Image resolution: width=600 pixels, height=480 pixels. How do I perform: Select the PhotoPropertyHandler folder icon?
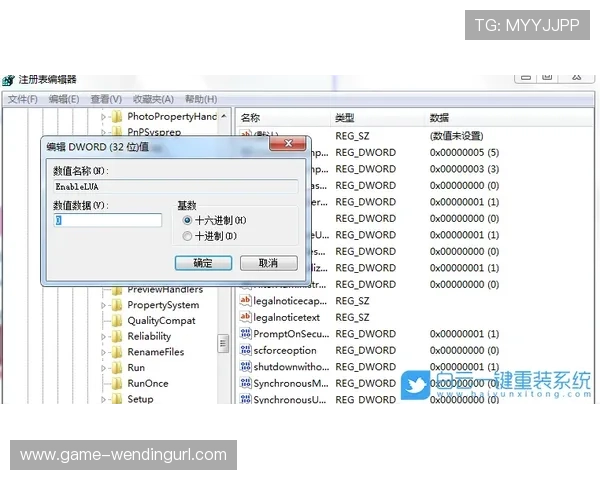[x=117, y=116]
